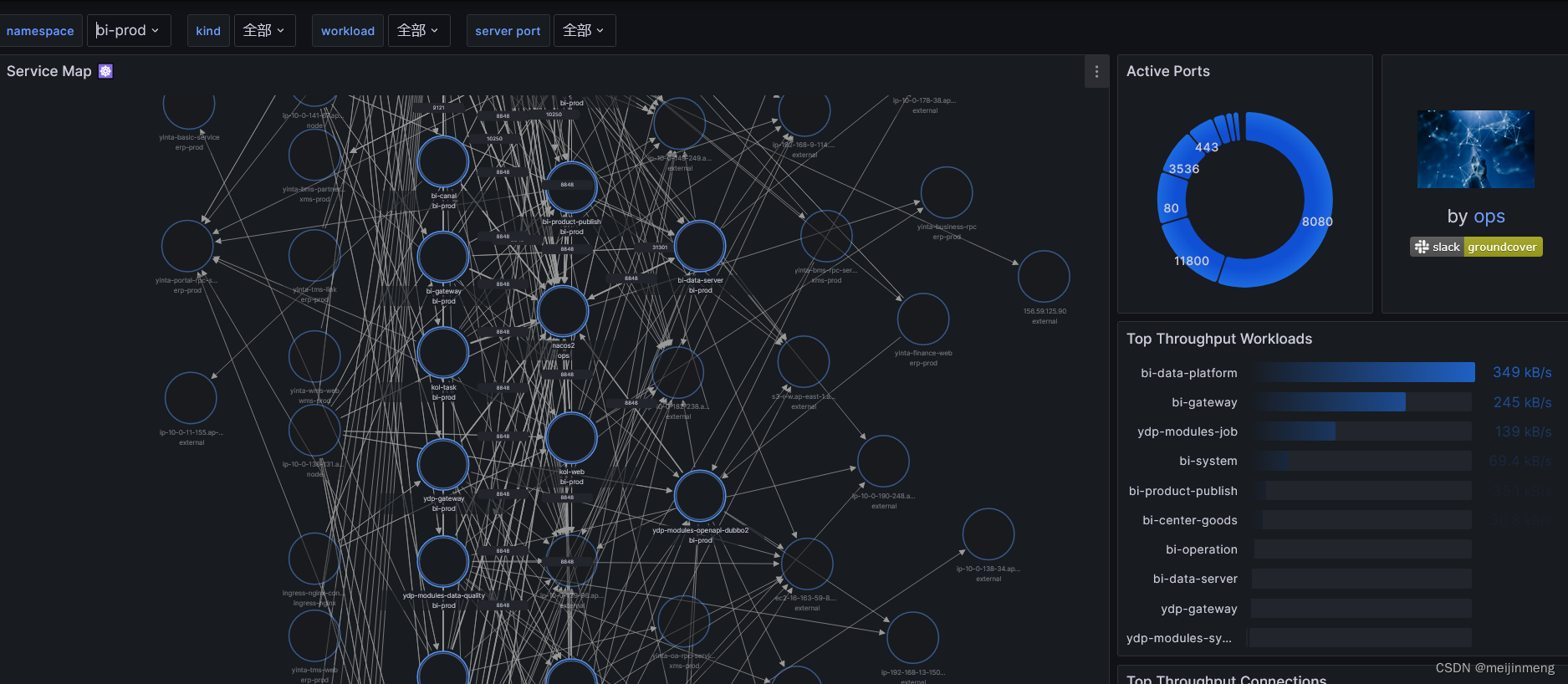Click the yinta-basic-service node label
1568x684 pixels.
tap(189, 137)
